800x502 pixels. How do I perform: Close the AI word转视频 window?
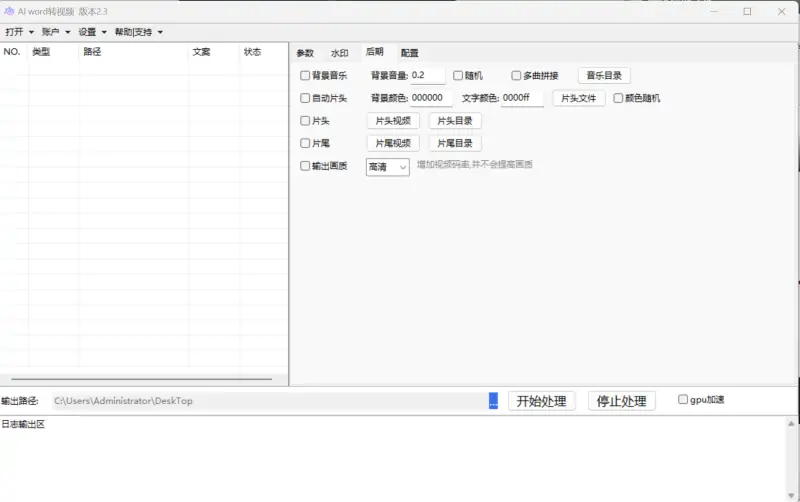click(x=781, y=11)
